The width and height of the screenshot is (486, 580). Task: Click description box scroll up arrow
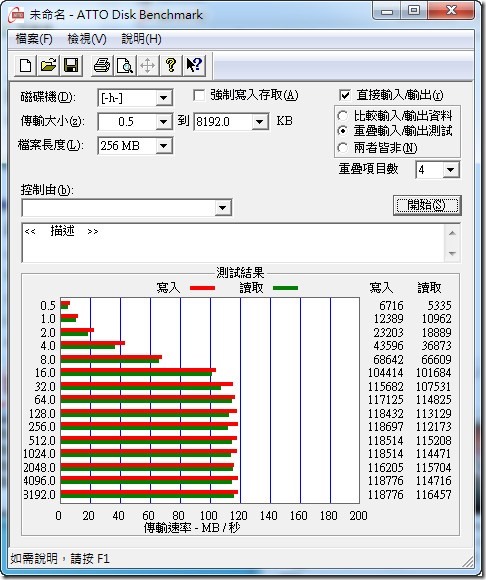452,233
